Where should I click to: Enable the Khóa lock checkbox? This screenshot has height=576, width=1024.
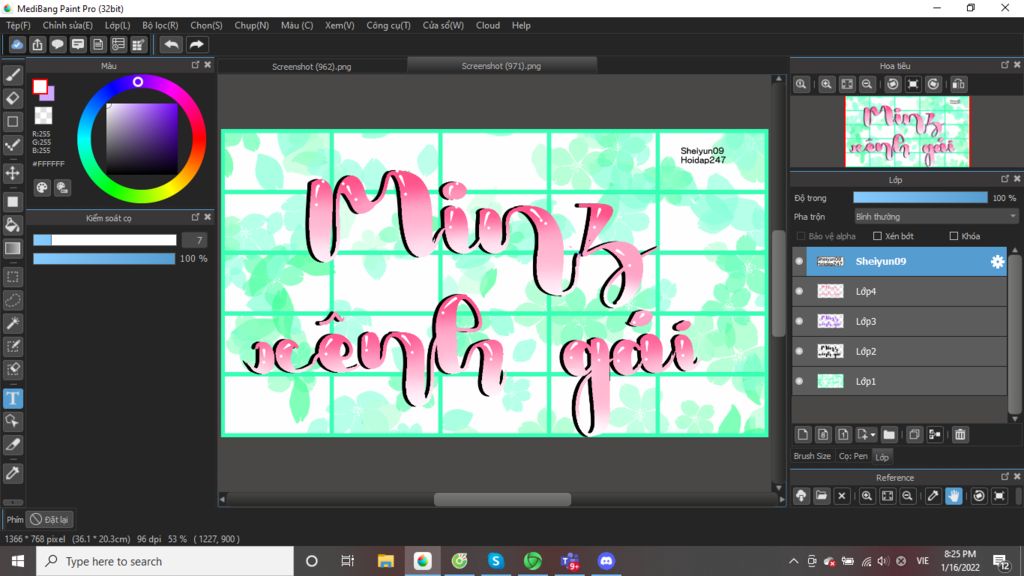point(953,236)
